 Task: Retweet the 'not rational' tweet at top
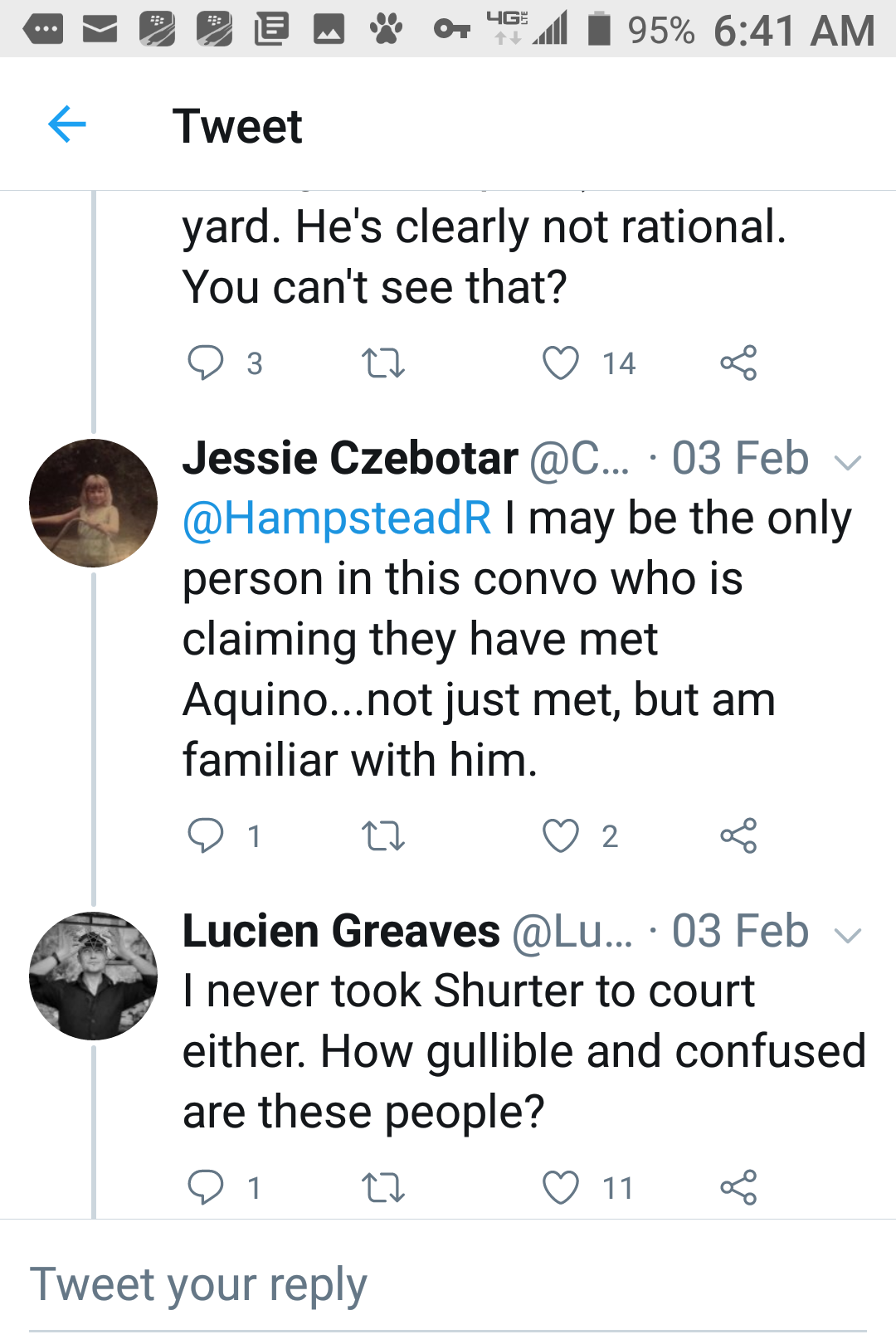[x=383, y=363]
